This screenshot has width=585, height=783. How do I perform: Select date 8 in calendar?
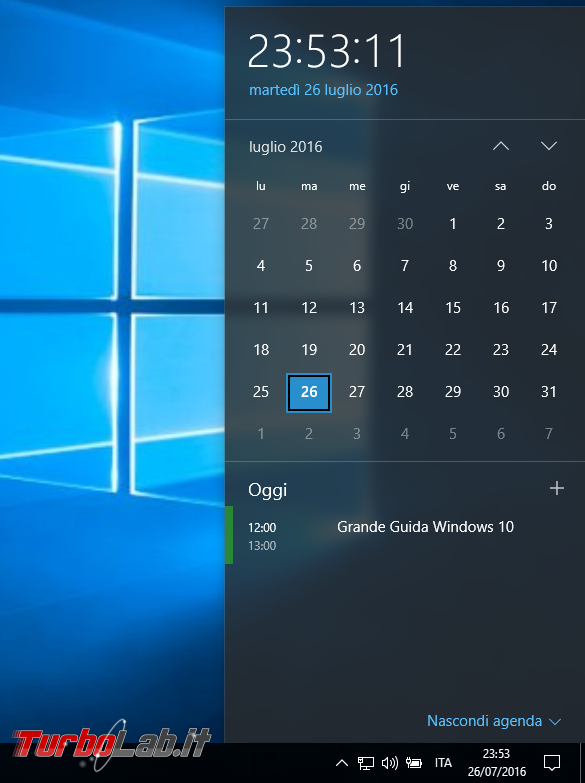(453, 266)
